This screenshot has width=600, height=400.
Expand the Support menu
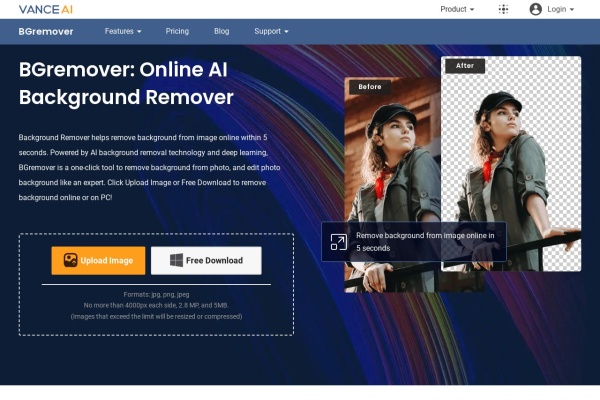pos(271,31)
